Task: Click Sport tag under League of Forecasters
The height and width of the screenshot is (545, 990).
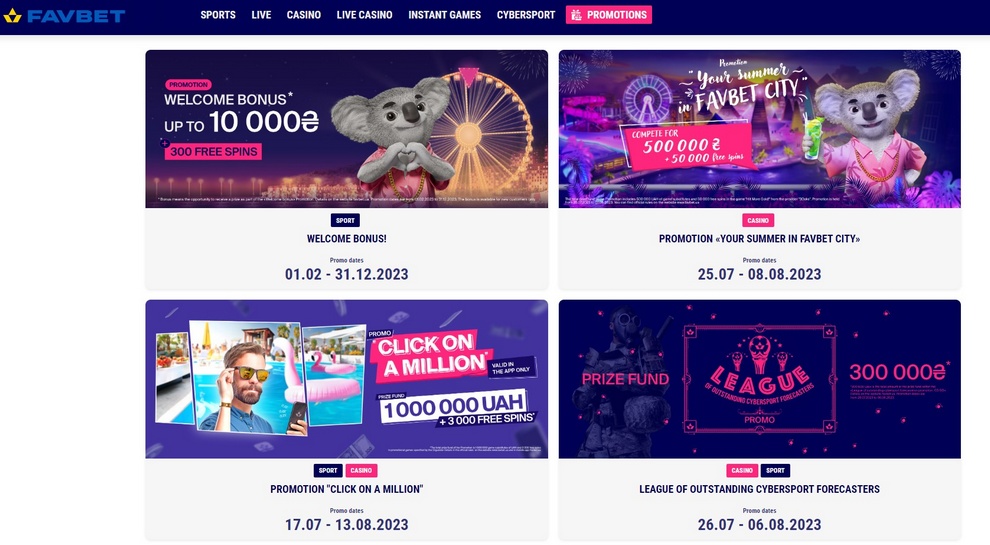Action: (x=775, y=470)
